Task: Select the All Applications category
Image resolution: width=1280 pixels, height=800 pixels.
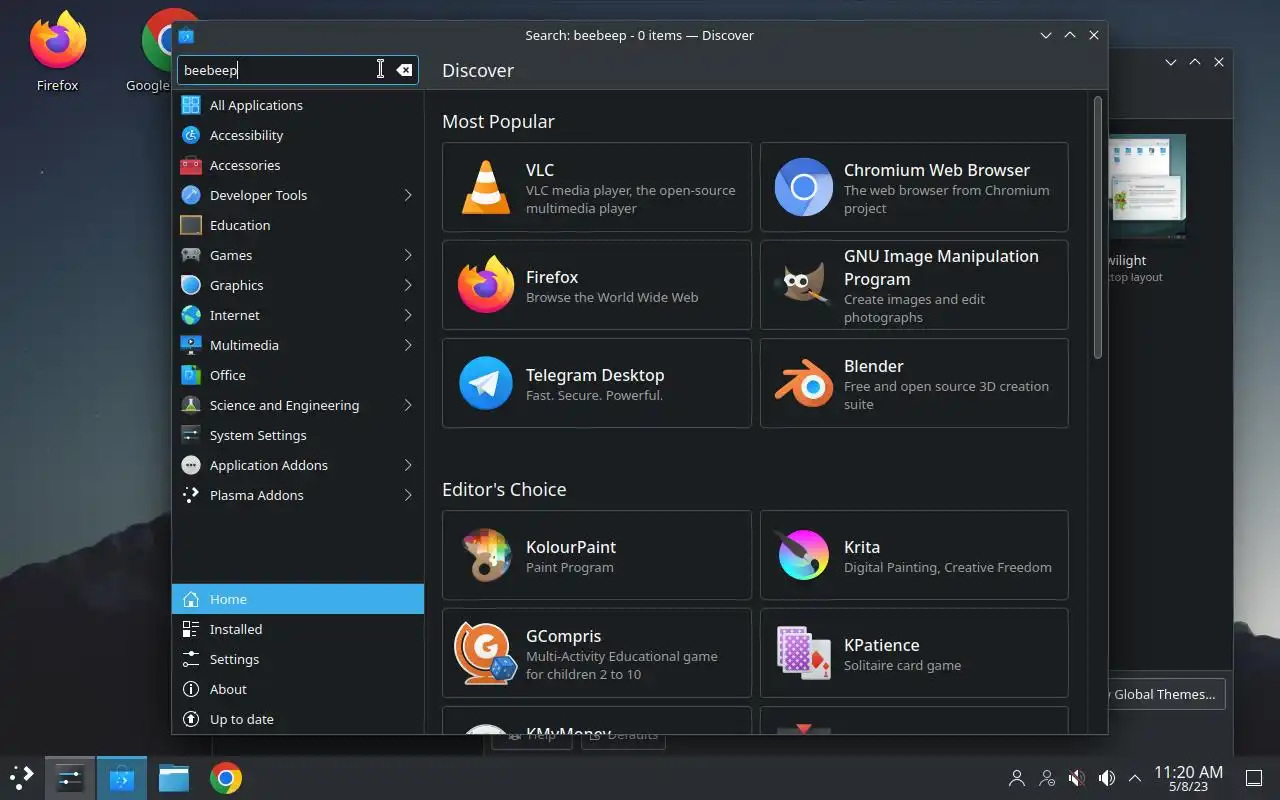Action: pos(298,105)
